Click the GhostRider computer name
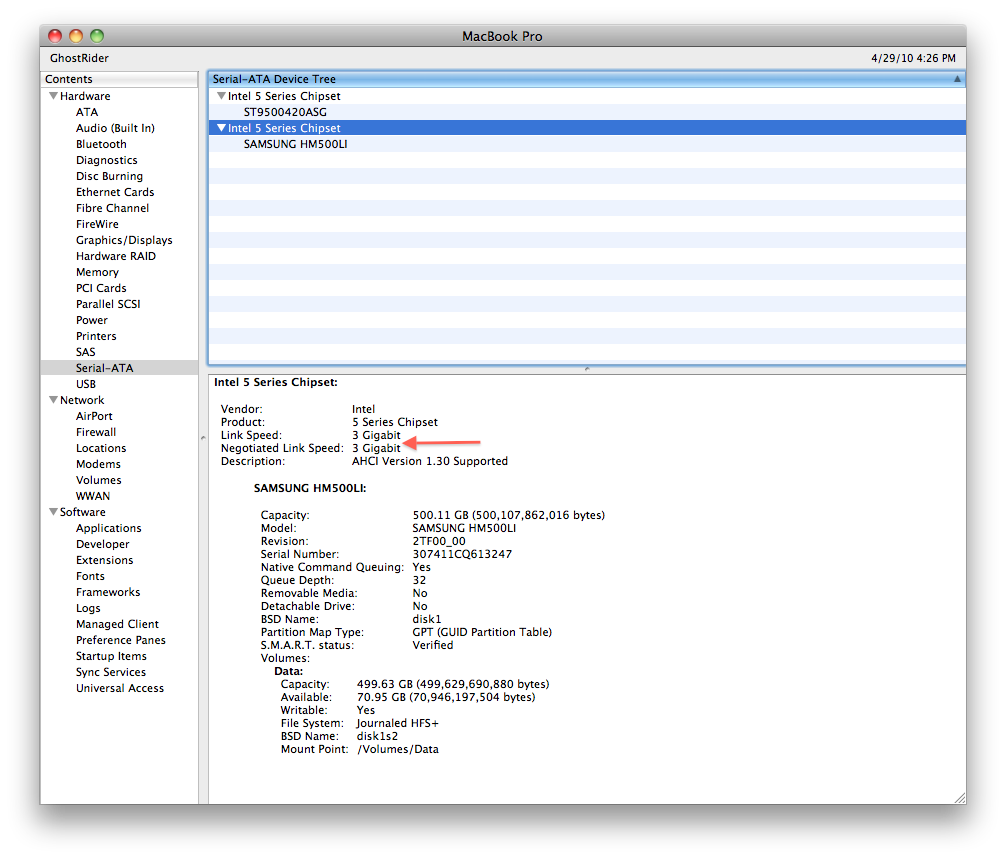Screen dimensions: 1006x859 [79, 58]
